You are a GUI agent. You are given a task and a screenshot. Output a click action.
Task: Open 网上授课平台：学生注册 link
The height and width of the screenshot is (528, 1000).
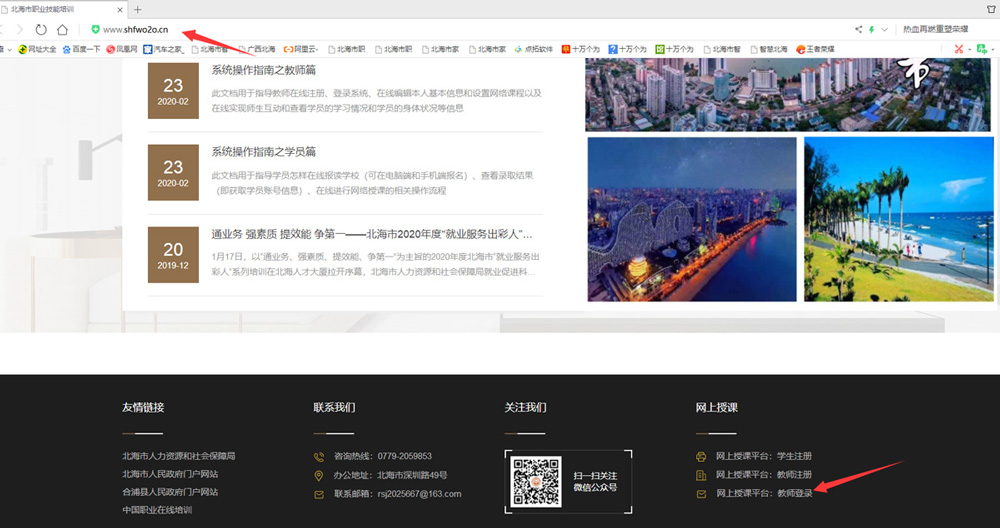pyautogui.click(x=763, y=456)
